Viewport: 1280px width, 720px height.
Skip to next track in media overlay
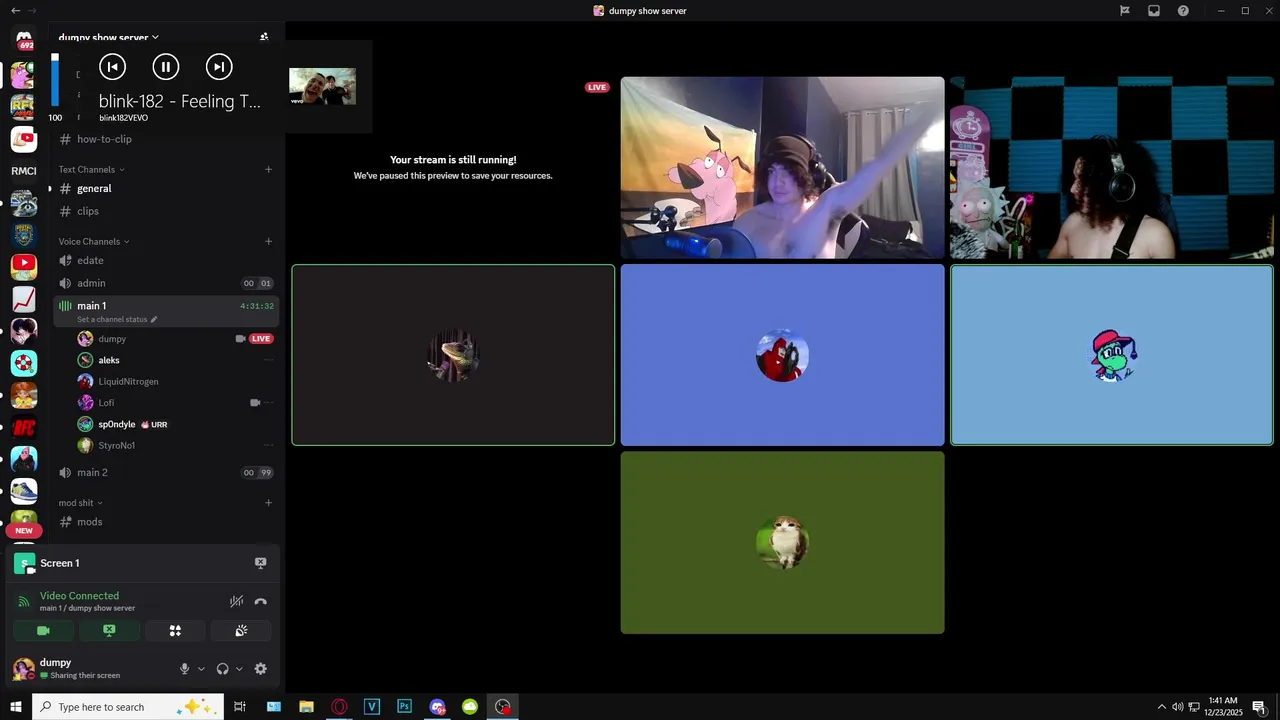(x=219, y=67)
